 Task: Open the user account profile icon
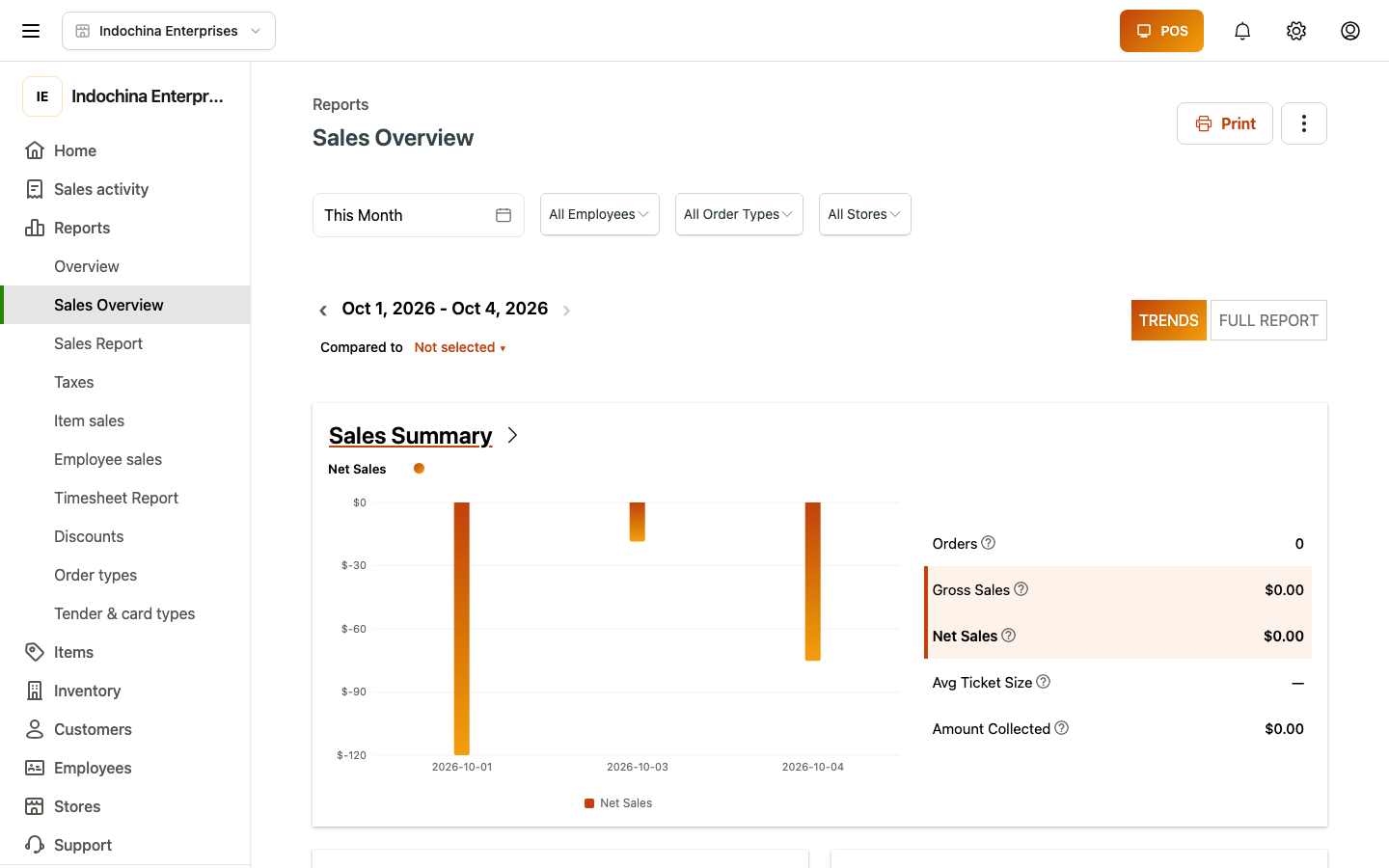(x=1350, y=31)
